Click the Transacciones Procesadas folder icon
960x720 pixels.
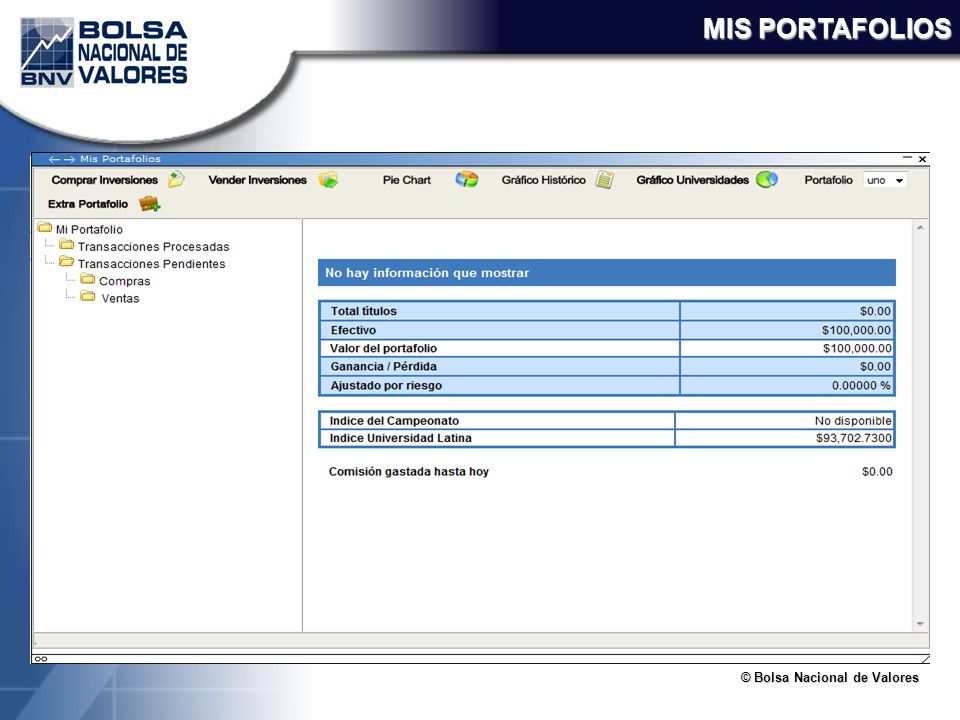(67, 244)
